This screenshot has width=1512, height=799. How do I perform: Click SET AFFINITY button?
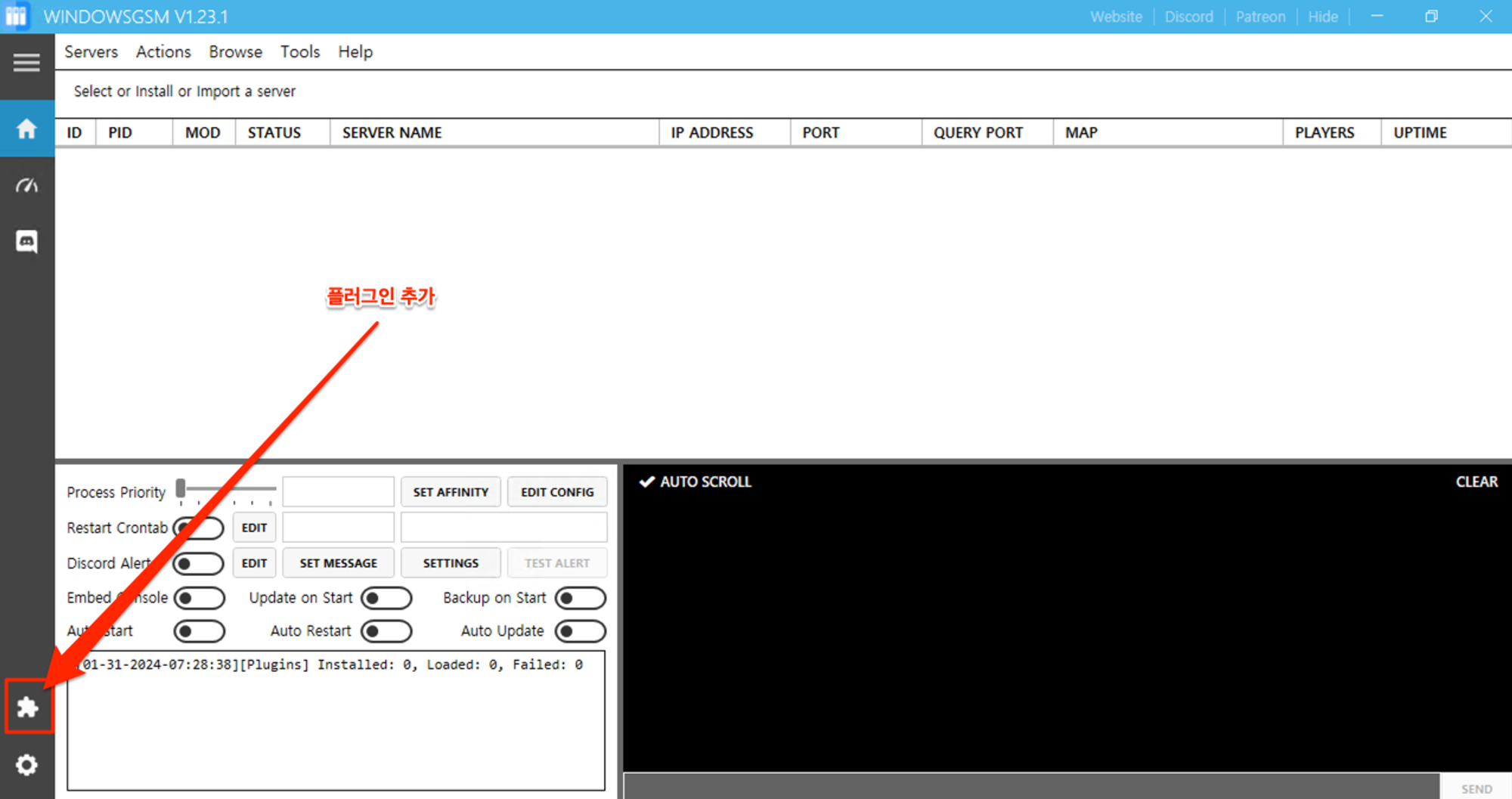click(x=451, y=492)
